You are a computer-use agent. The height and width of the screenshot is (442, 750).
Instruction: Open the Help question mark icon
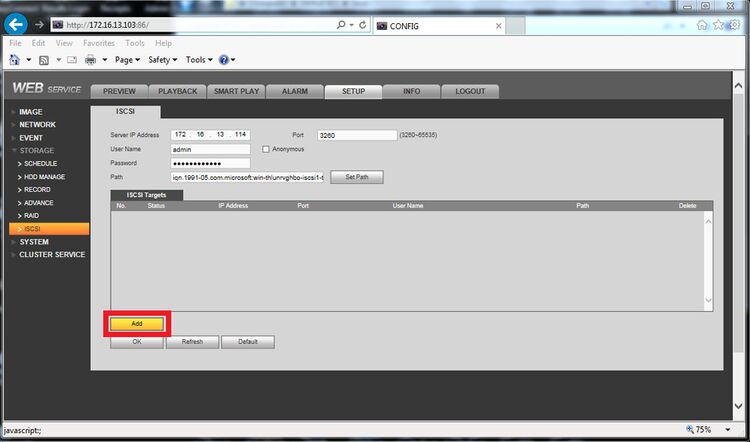pyautogui.click(x=223, y=60)
